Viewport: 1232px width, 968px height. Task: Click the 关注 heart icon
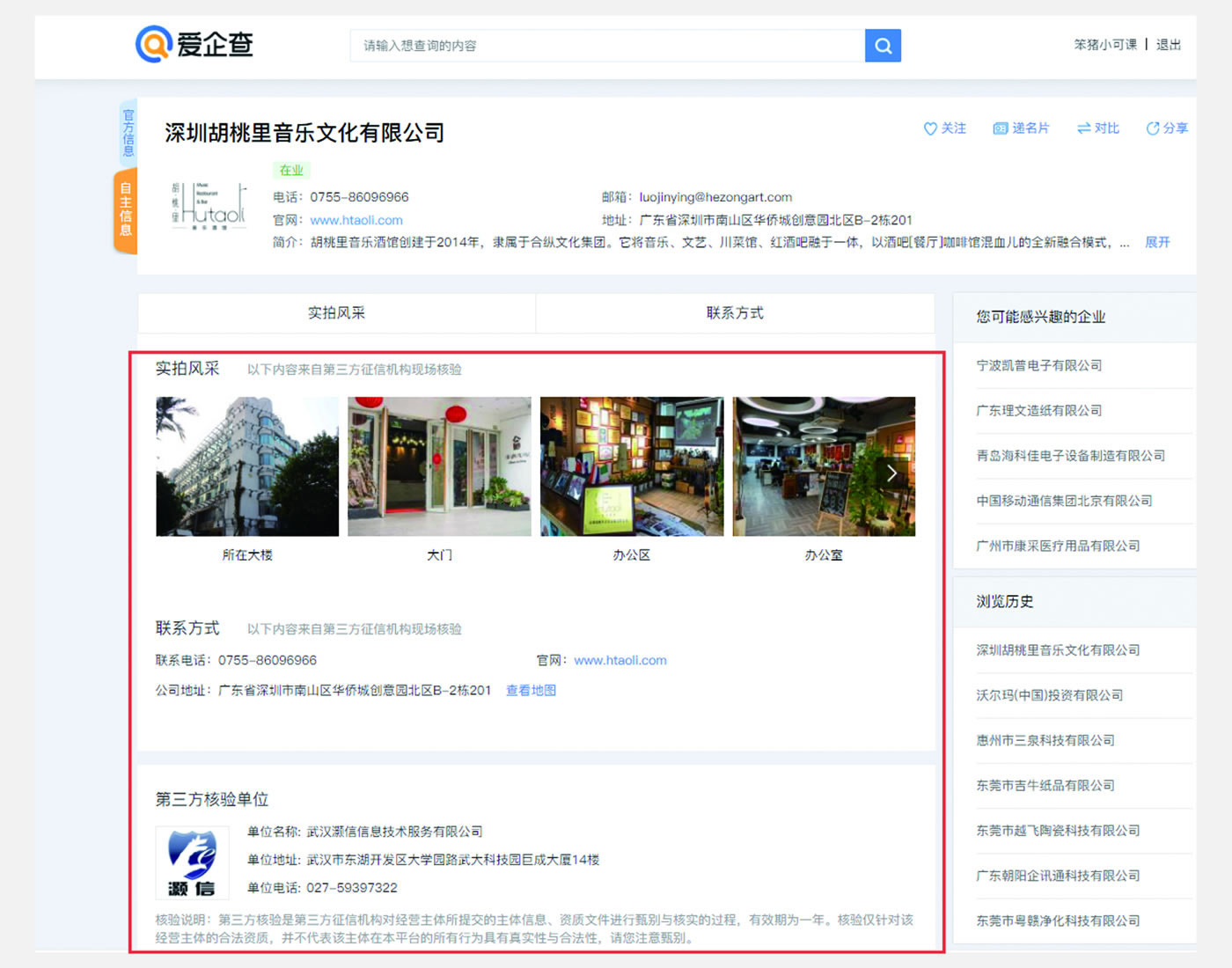(x=930, y=128)
